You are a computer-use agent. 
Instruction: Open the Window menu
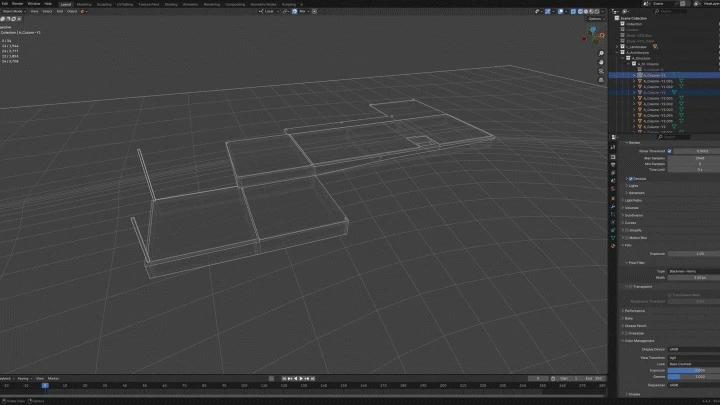coord(34,4)
